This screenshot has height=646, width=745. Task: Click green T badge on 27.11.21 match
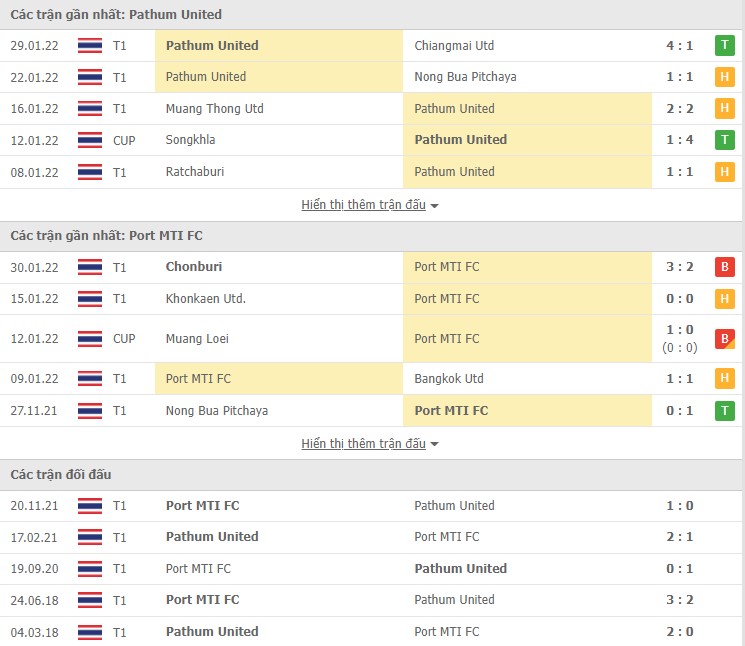724,410
